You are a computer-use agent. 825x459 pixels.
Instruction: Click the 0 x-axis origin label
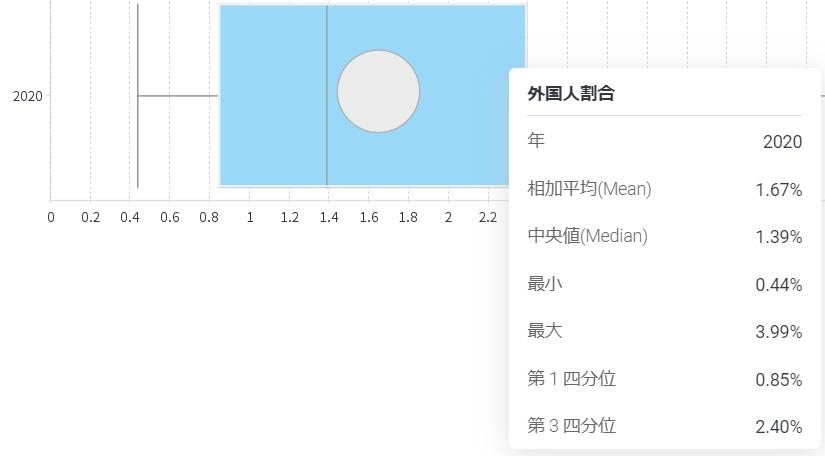click(x=51, y=217)
